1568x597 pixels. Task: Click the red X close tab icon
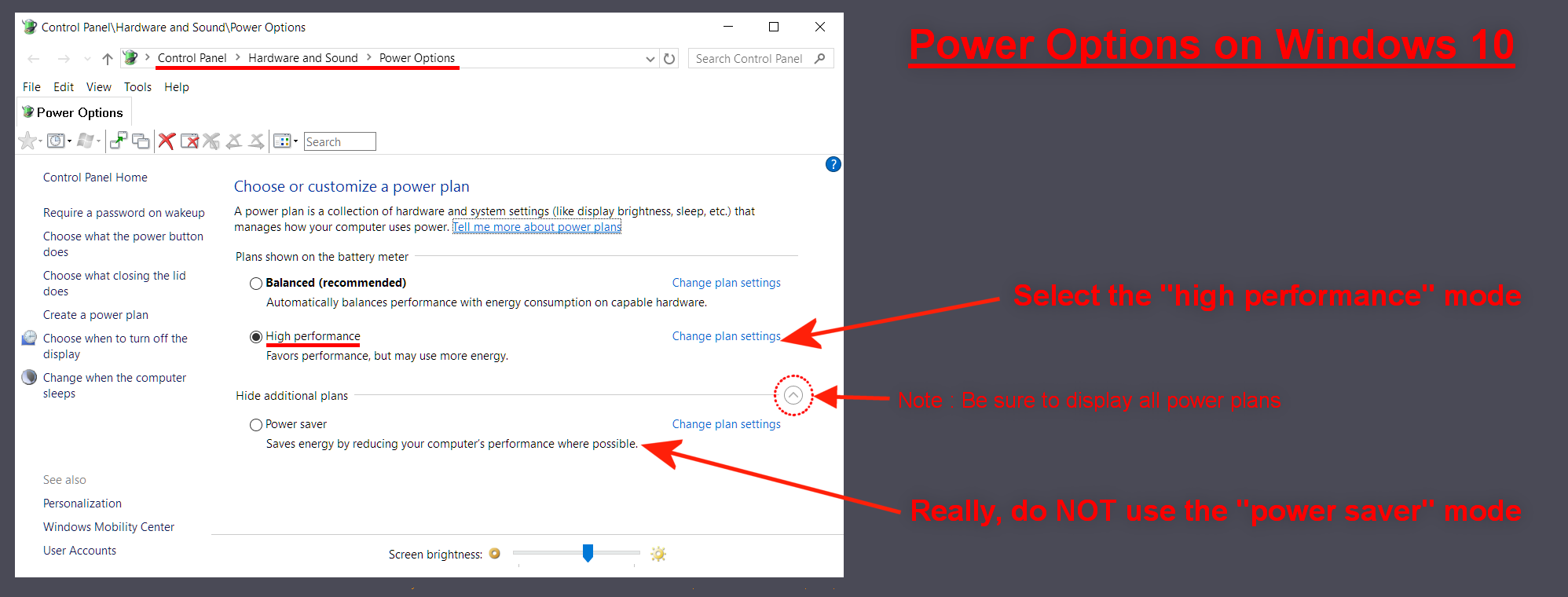point(167,141)
